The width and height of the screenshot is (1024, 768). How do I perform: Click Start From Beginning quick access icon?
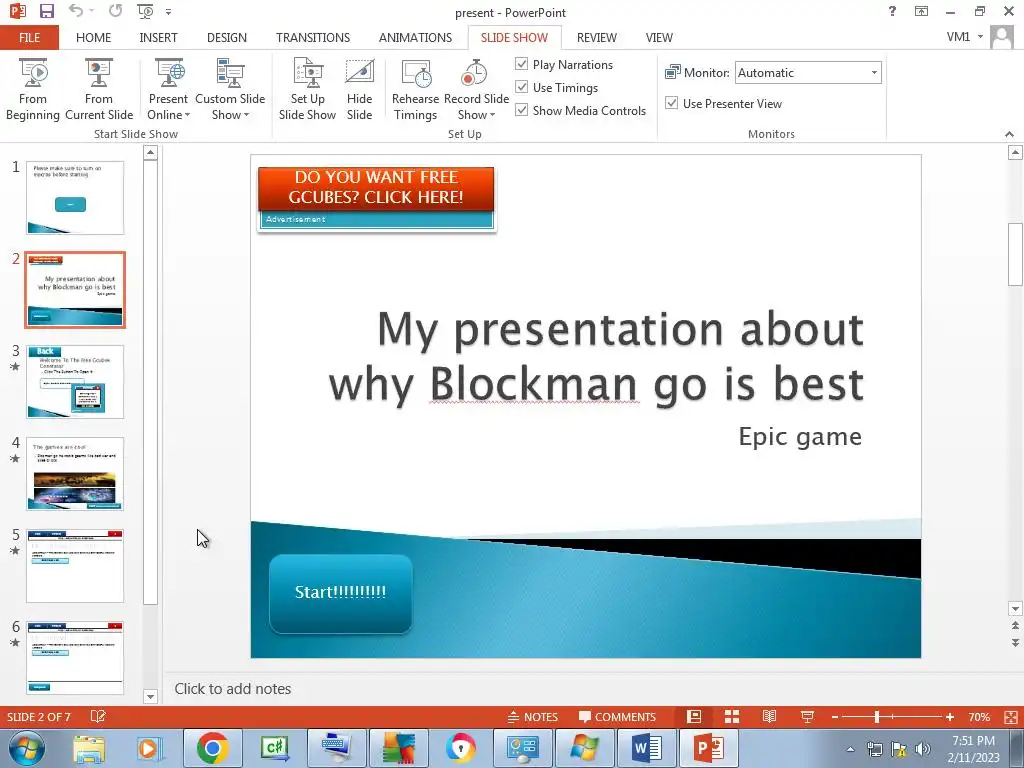tap(145, 11)
